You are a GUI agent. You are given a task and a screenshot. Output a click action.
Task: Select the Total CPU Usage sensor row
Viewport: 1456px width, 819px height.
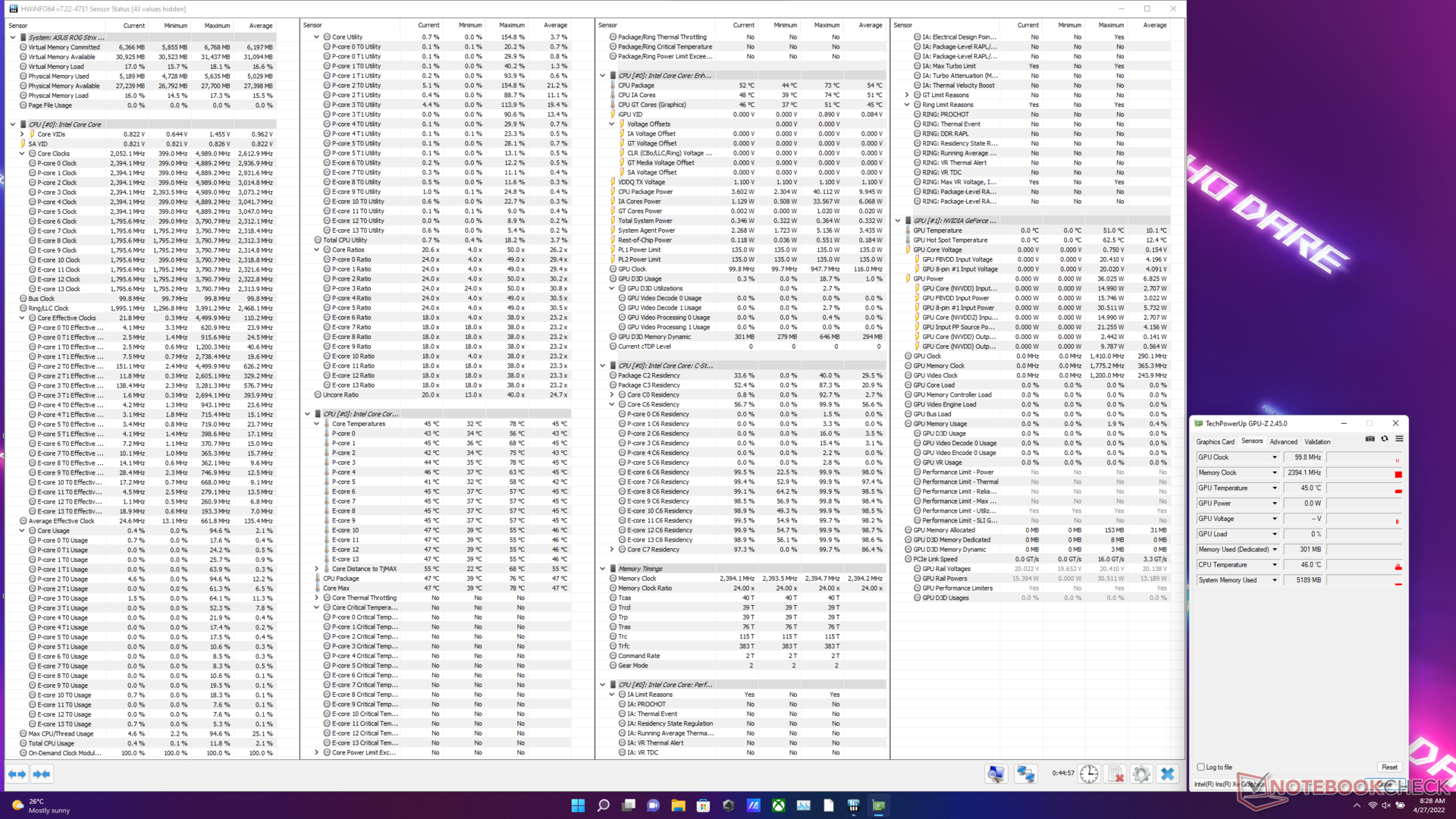click(x=53, y=743)
